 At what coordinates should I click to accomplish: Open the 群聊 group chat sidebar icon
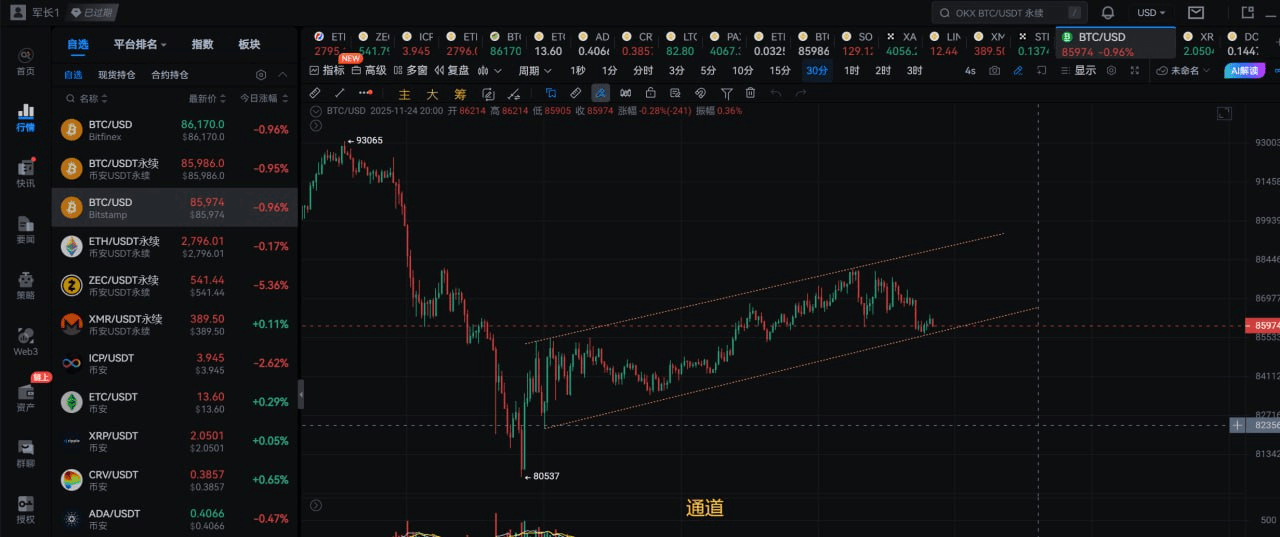[25, 453]
